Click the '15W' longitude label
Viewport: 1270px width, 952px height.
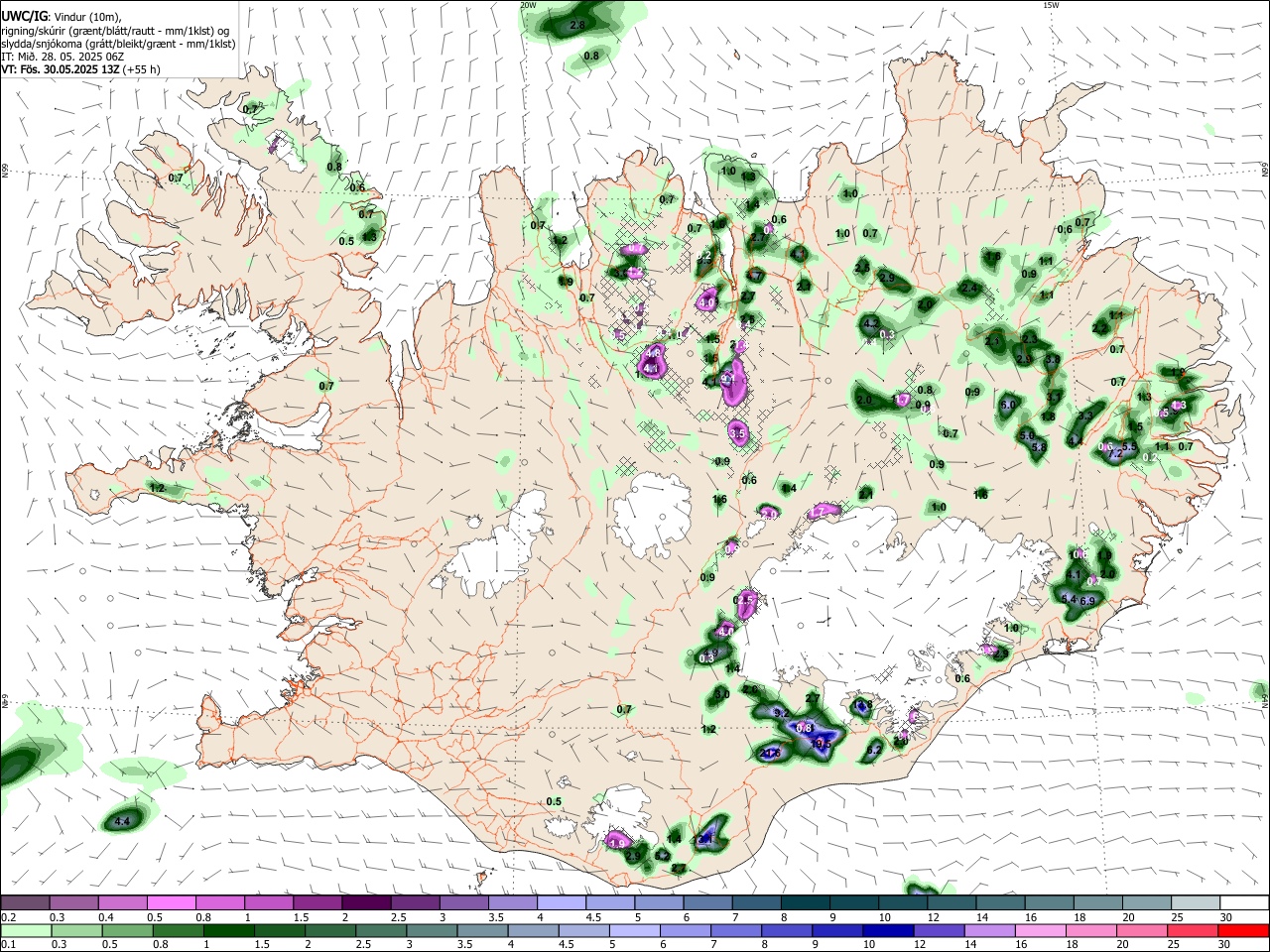pos(1051,5)
